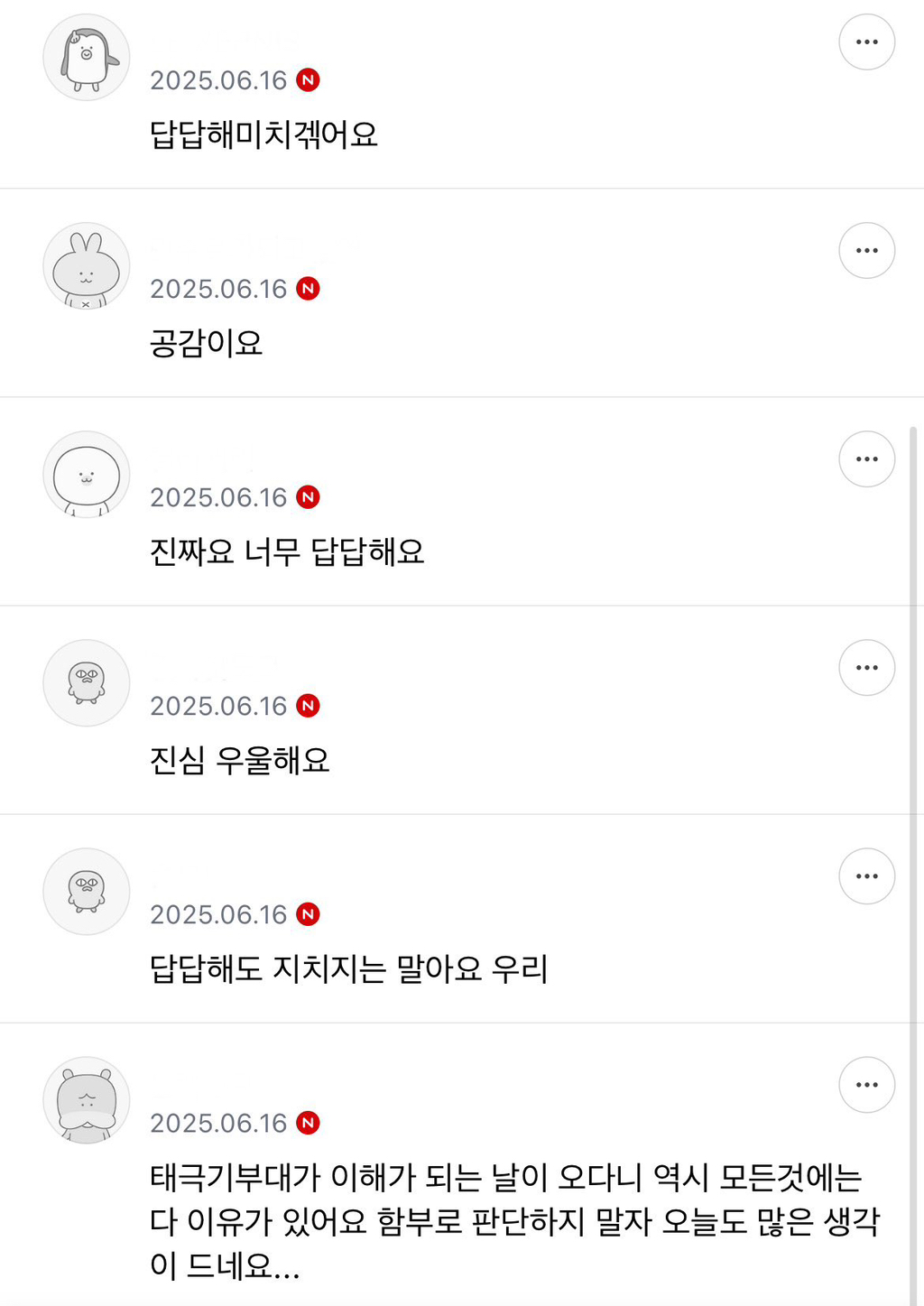The height and width of the screenshot is (1306, 924).
Task: Click the red N badge above 공감이요
Action: point(309,289)
